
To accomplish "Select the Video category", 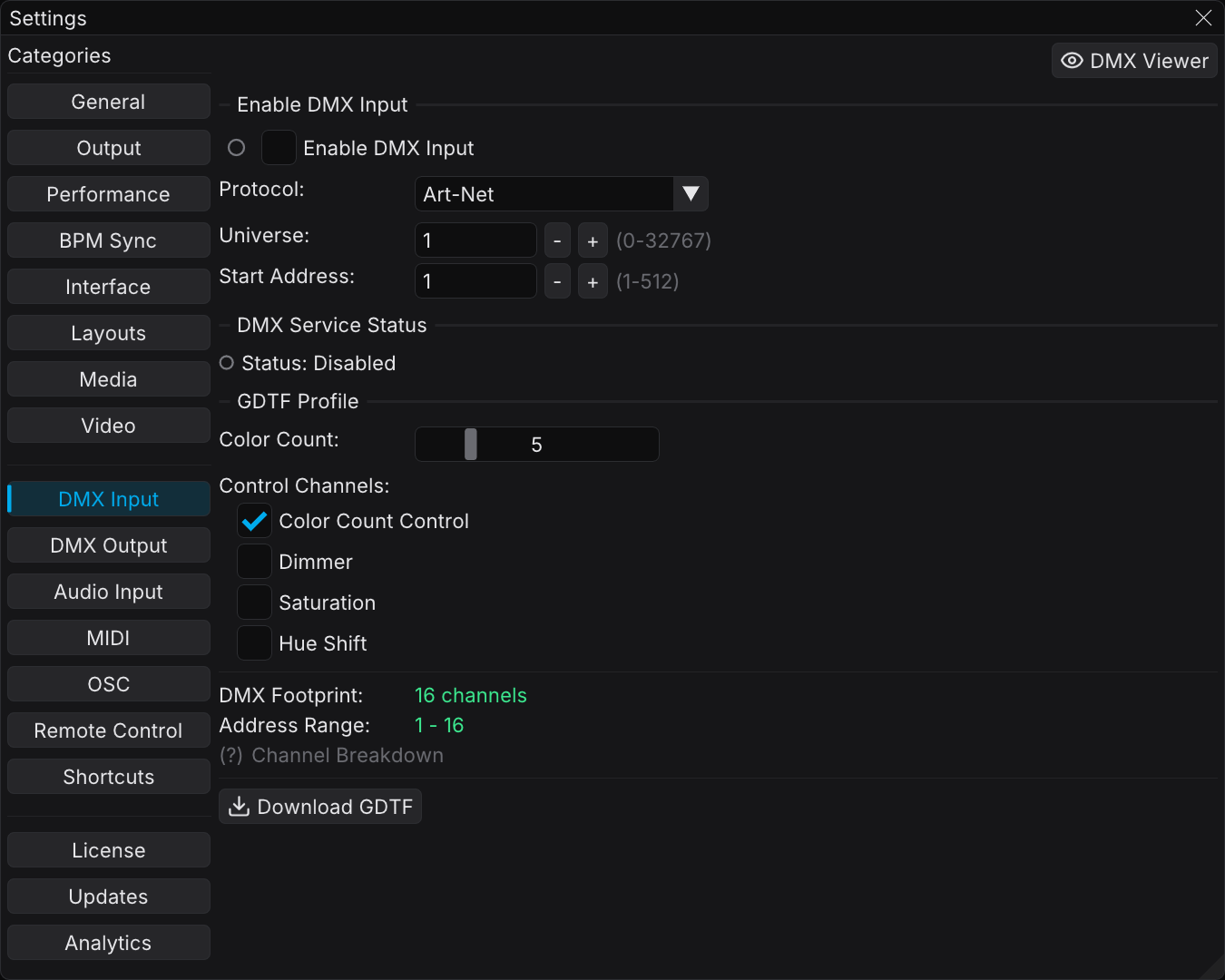I will [x=109, y=426].
